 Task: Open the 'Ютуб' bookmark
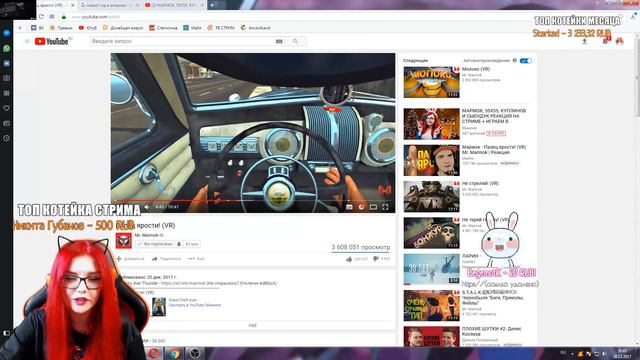[x=88, y=28]
